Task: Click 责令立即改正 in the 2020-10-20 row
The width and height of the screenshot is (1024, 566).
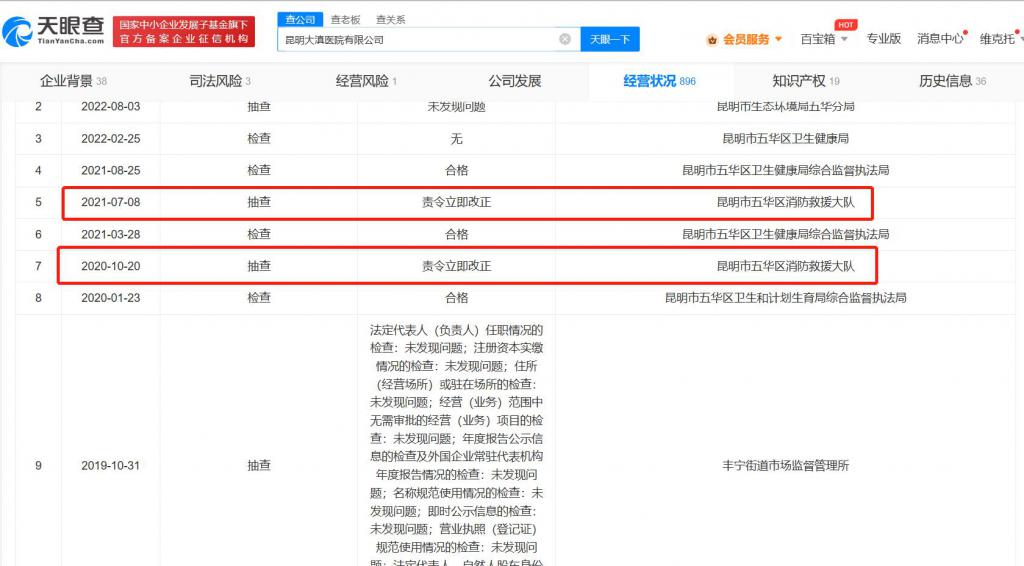Action: coord(456,266)
